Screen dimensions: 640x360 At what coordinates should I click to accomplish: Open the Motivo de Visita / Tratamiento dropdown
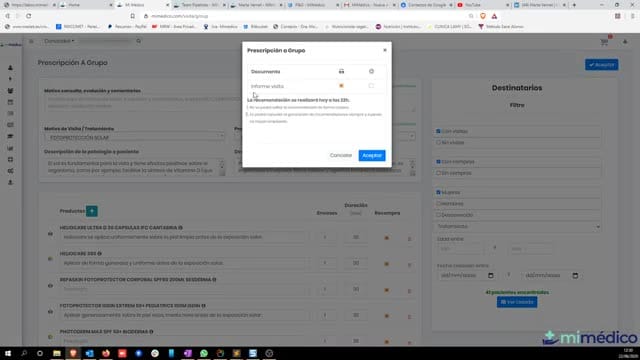pyautogui.click(x=134, y=138)
